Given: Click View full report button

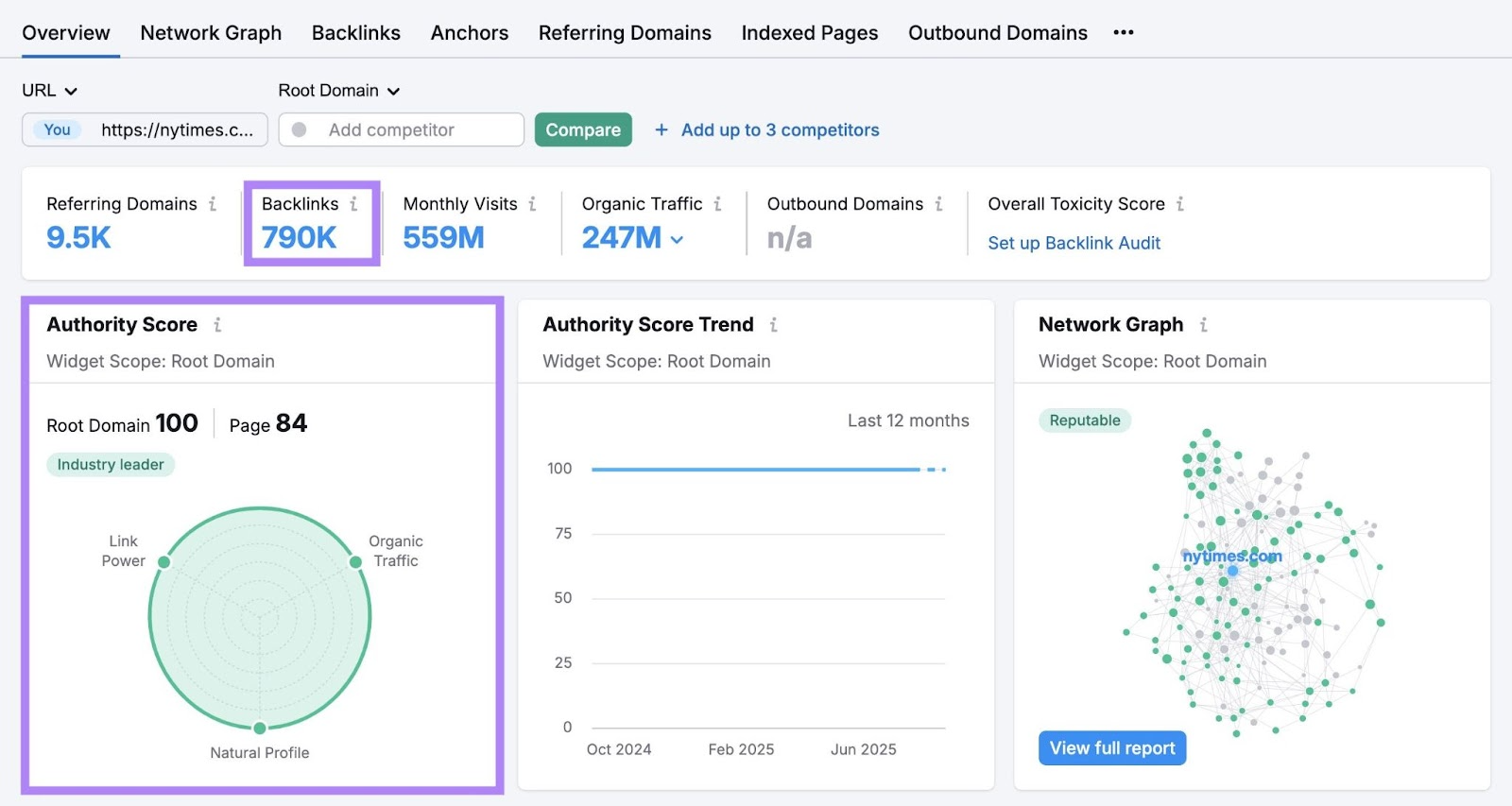Looking at the screenshot, I should point(1111,748).
